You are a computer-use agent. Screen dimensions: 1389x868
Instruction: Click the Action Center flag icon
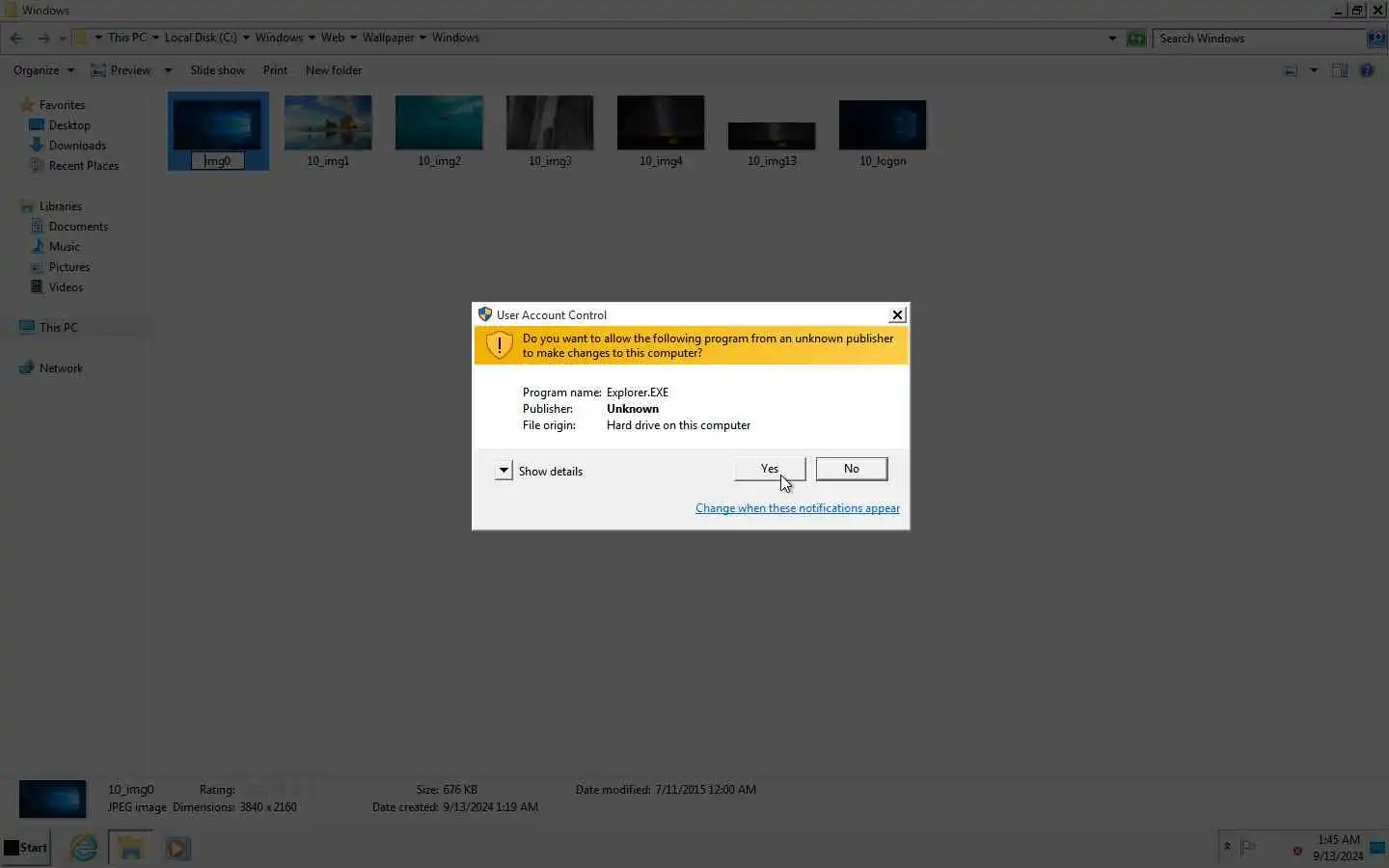click(x=1248, y=848)
